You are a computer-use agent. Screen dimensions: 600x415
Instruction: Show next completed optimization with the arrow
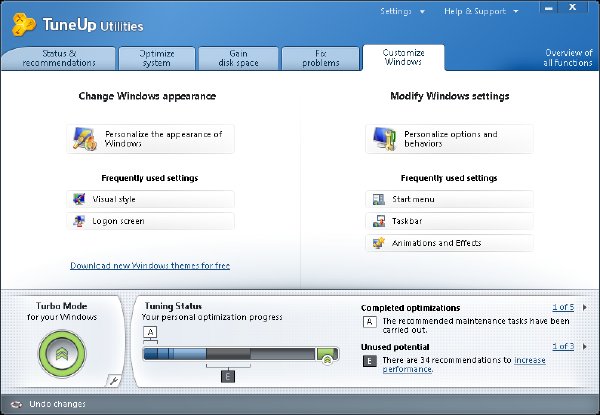click(585, 307)
